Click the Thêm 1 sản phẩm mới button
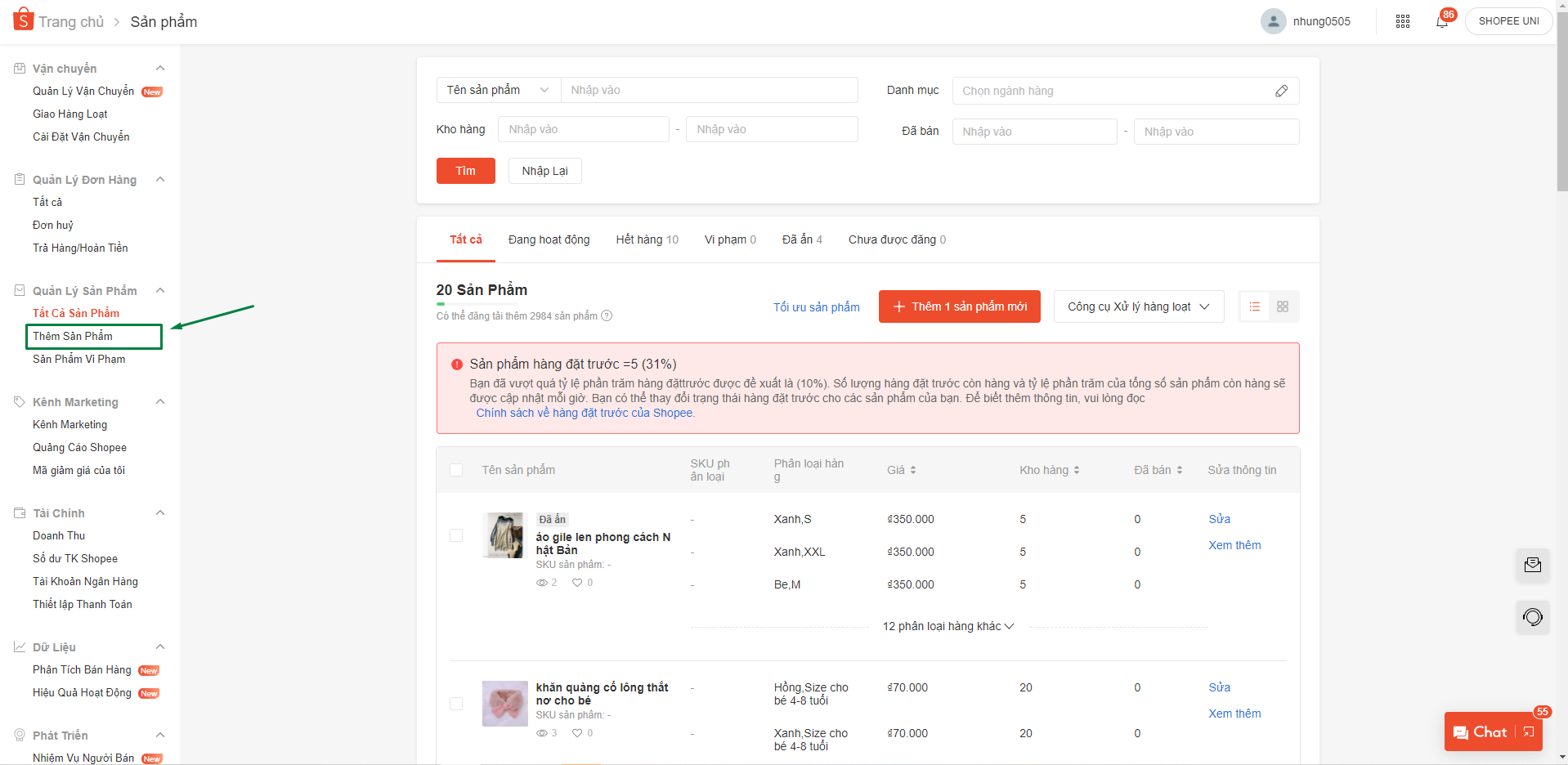This screenshot has width=1568, height=765. tap(958, 306)
